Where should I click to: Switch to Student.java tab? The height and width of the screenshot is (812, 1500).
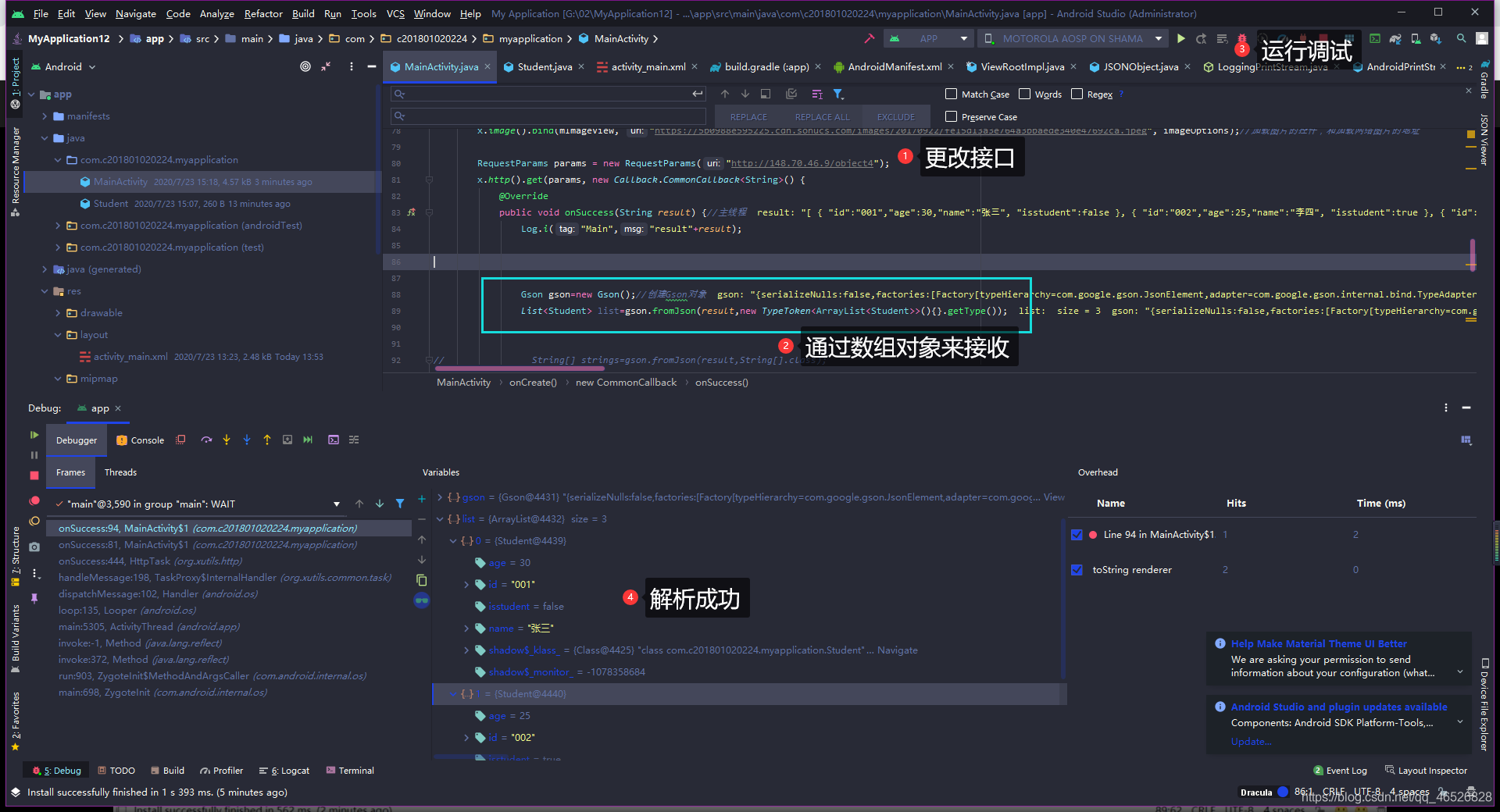545,67
